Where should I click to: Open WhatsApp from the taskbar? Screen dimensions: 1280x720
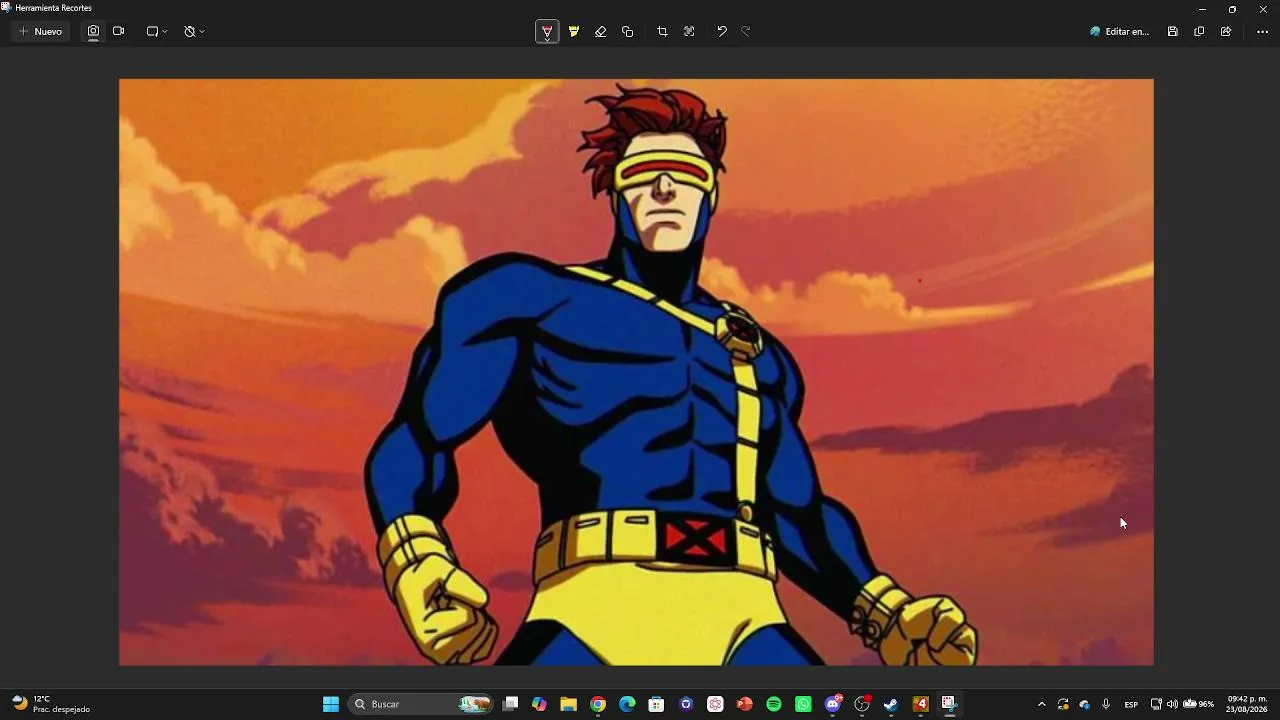pos(803,704)
